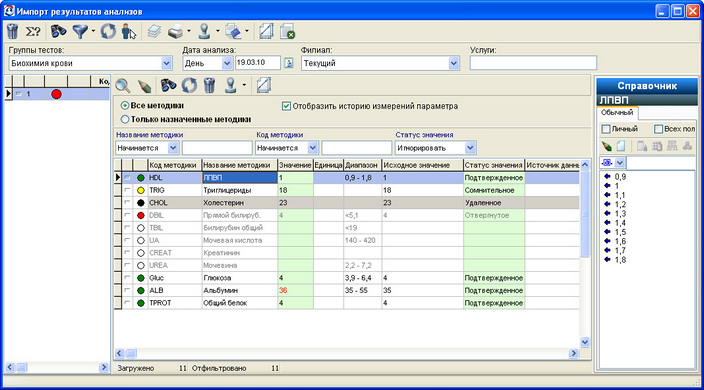The width and height of the screenshot is (704, 390).
Task: Click the table horizontal scrollbar right arrow
Action: point(573,353)
